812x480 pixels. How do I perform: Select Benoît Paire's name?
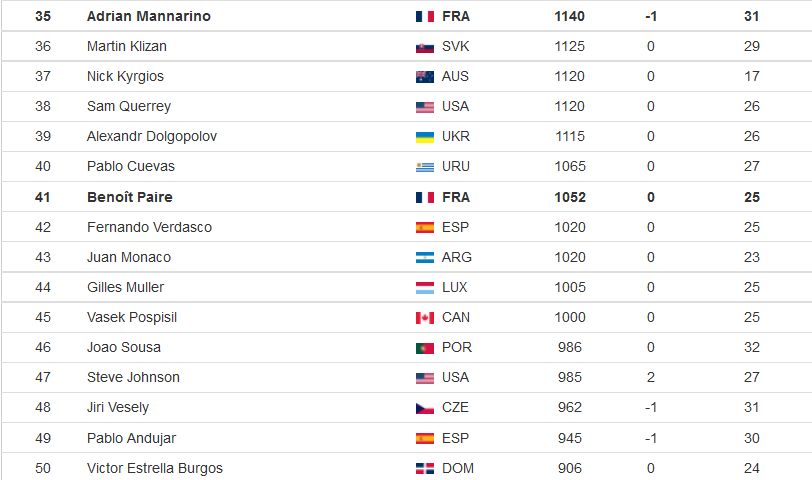(x=129, y=197)
